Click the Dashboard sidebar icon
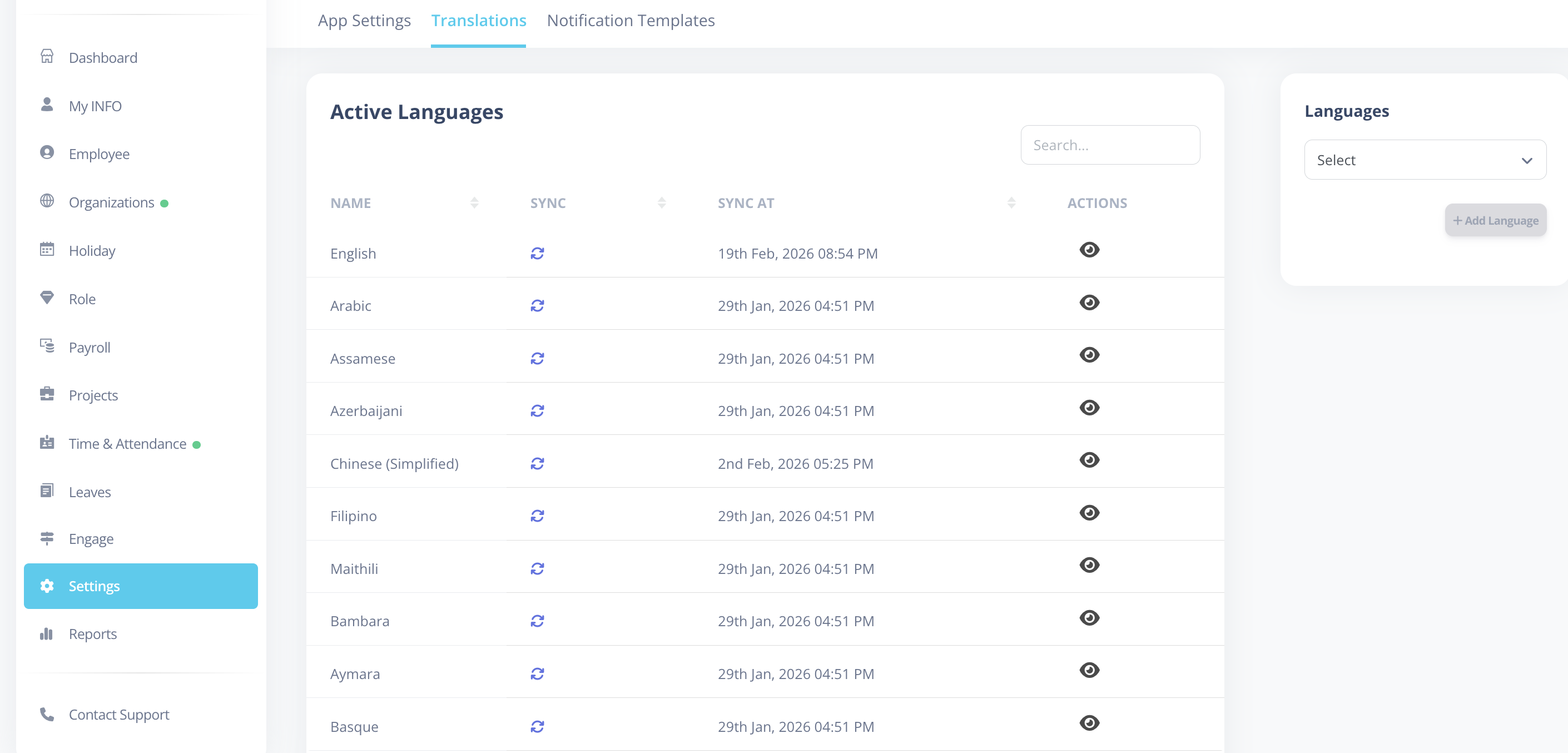The width and height of the screenshot is (1568, 753). (x=47, y=57)
